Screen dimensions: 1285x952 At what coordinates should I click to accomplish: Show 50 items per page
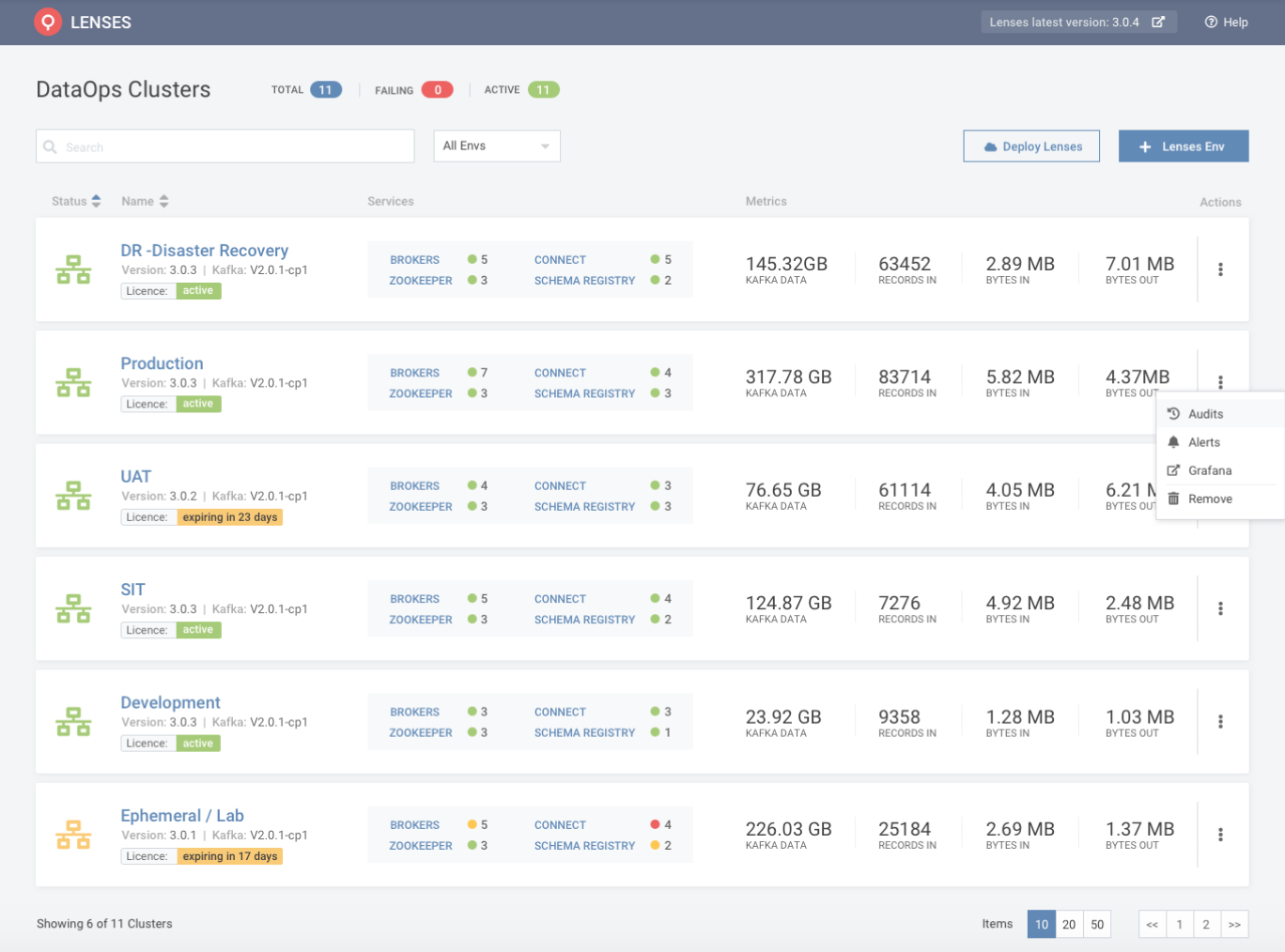pos(1097,924)
